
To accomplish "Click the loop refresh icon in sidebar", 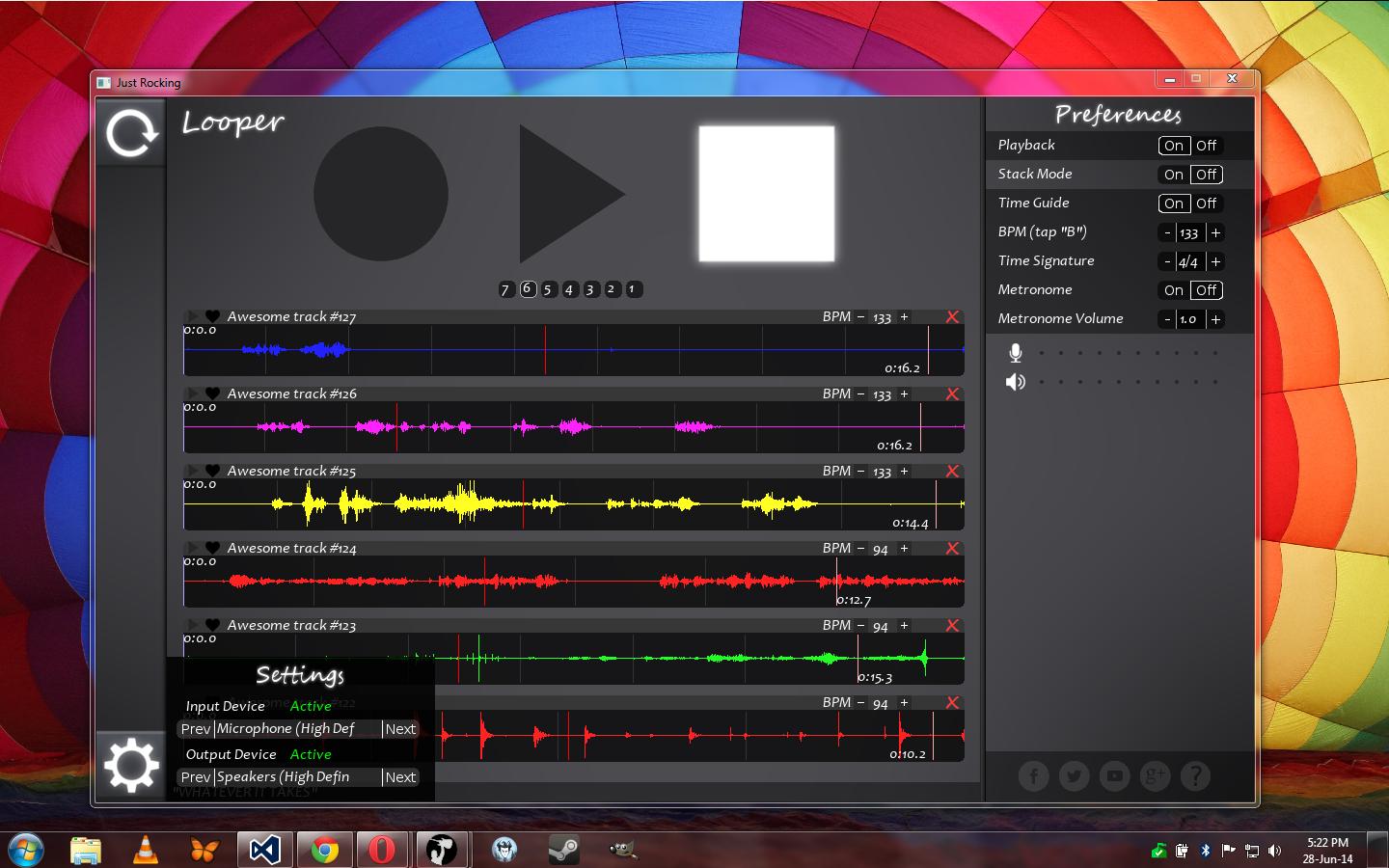I will tap(131, 133).
